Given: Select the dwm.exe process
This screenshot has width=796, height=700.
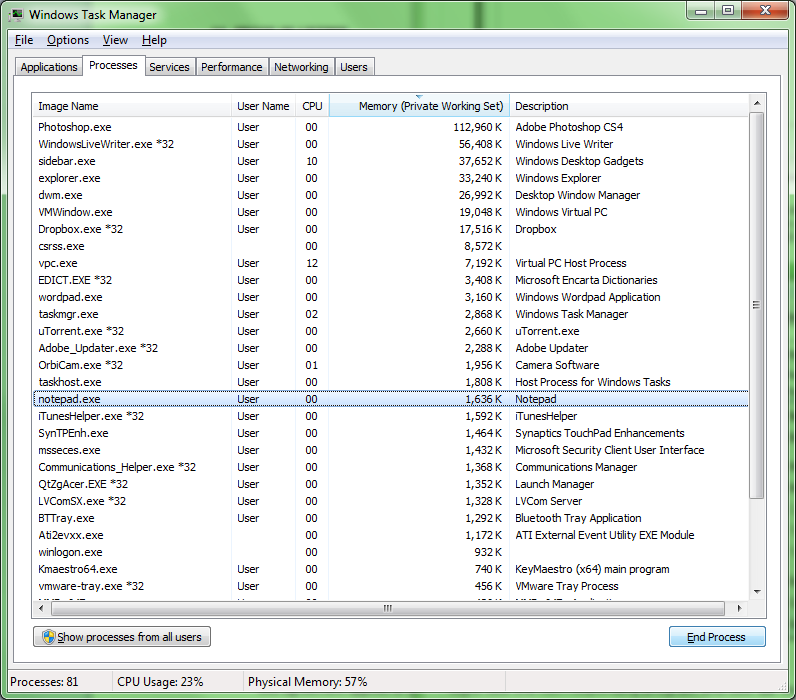Looking at the screenshot, I should (x=390, y=195).
